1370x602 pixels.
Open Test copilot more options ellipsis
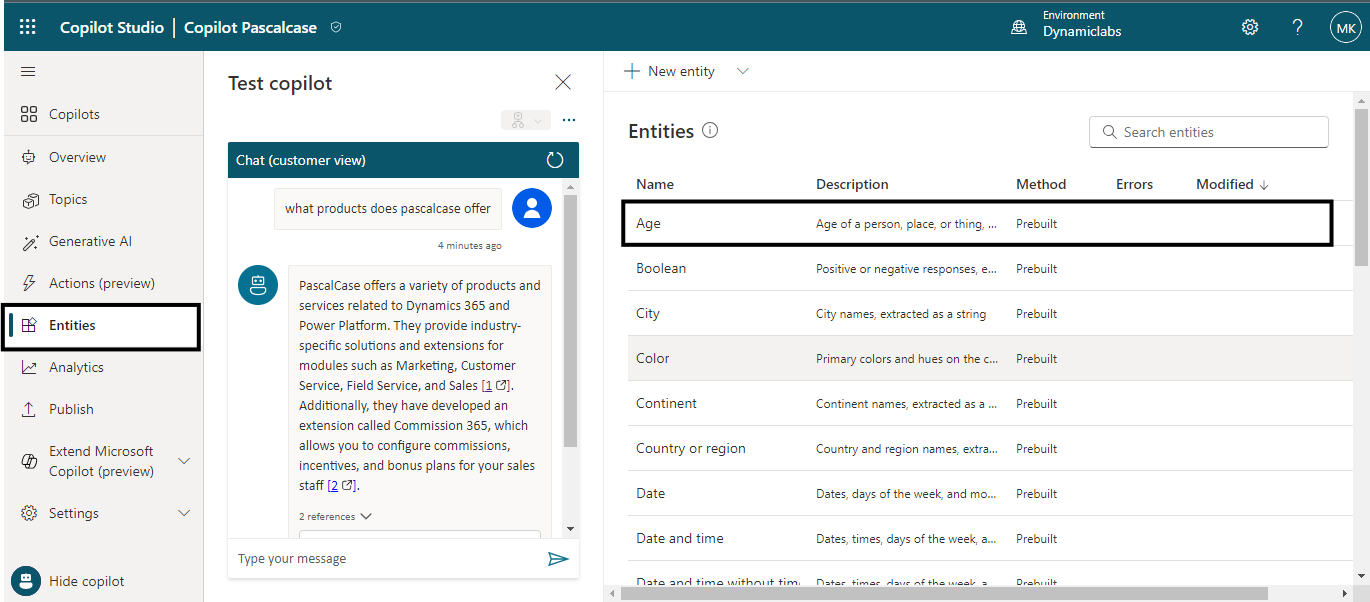pos(569,120)
